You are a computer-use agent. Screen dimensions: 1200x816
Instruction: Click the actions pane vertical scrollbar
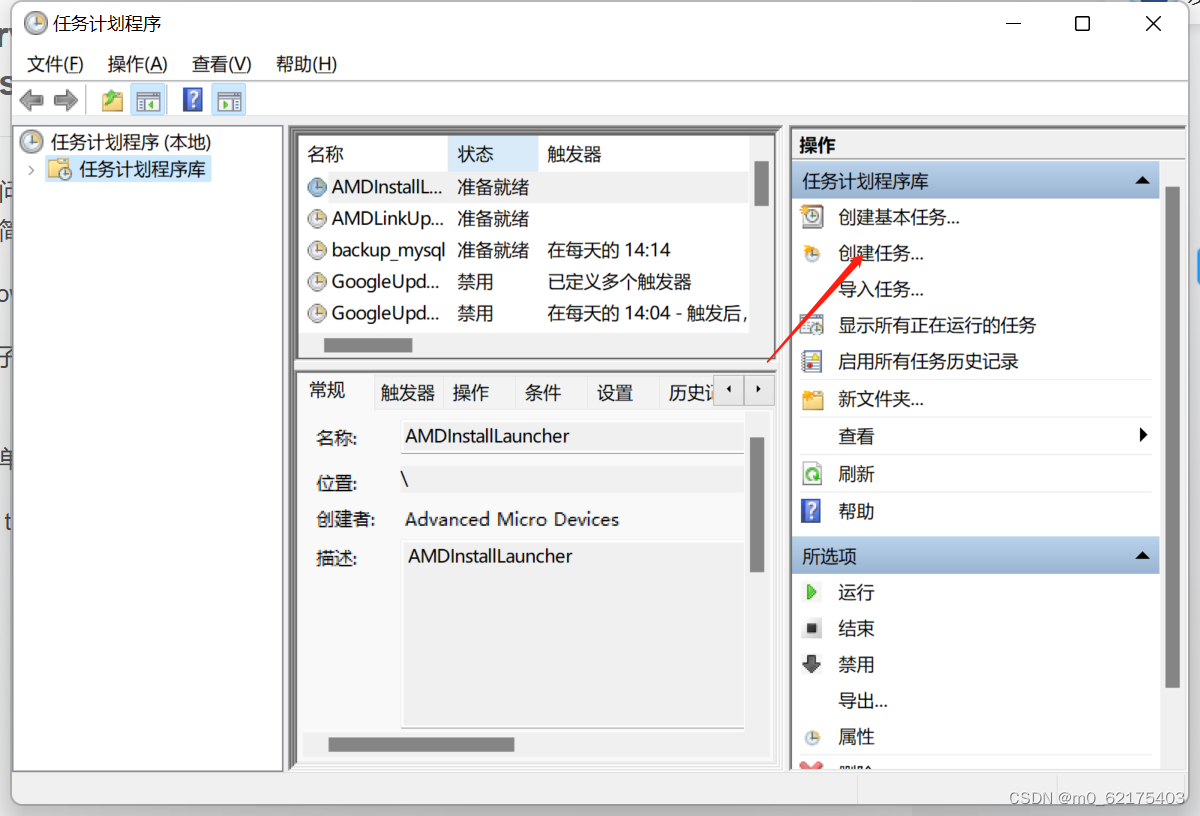click(1173, 437)
